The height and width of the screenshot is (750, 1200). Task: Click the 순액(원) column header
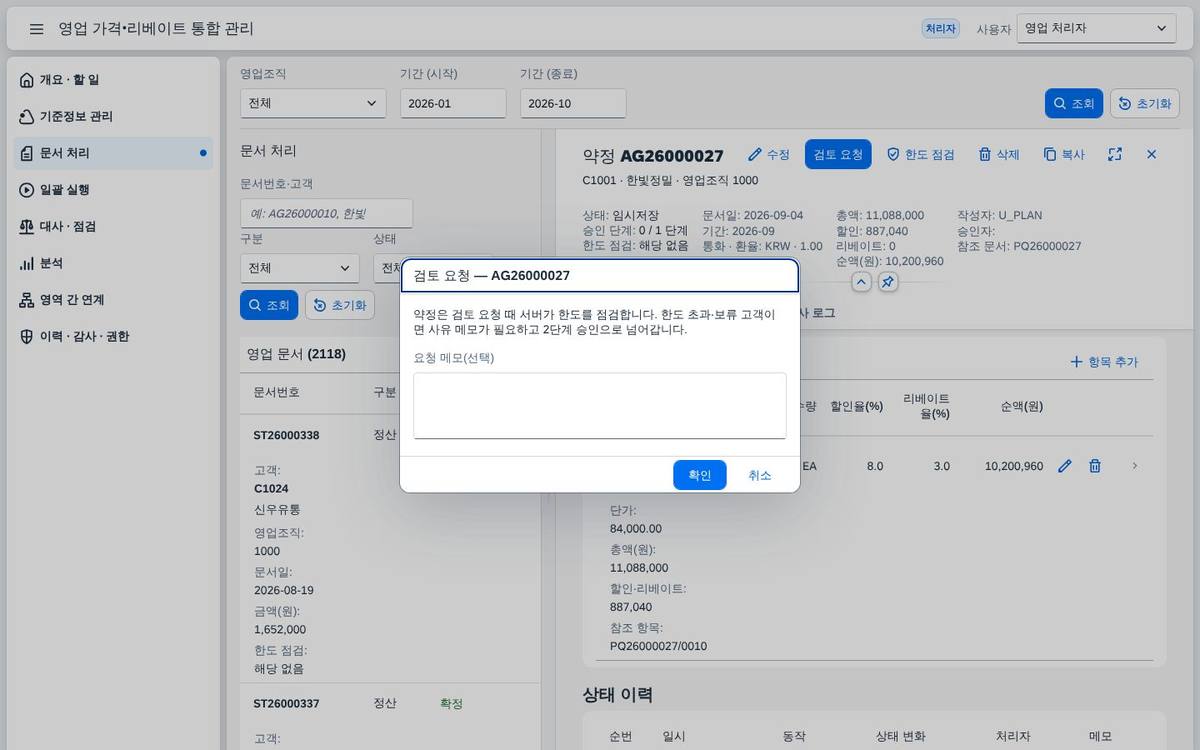click(1022, 407)
